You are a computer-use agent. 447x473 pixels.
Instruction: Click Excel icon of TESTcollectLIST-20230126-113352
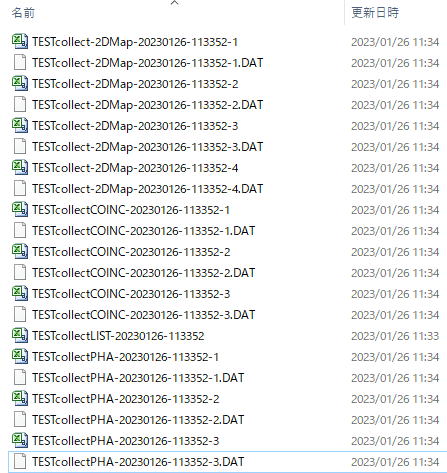(x=20, y=336)
